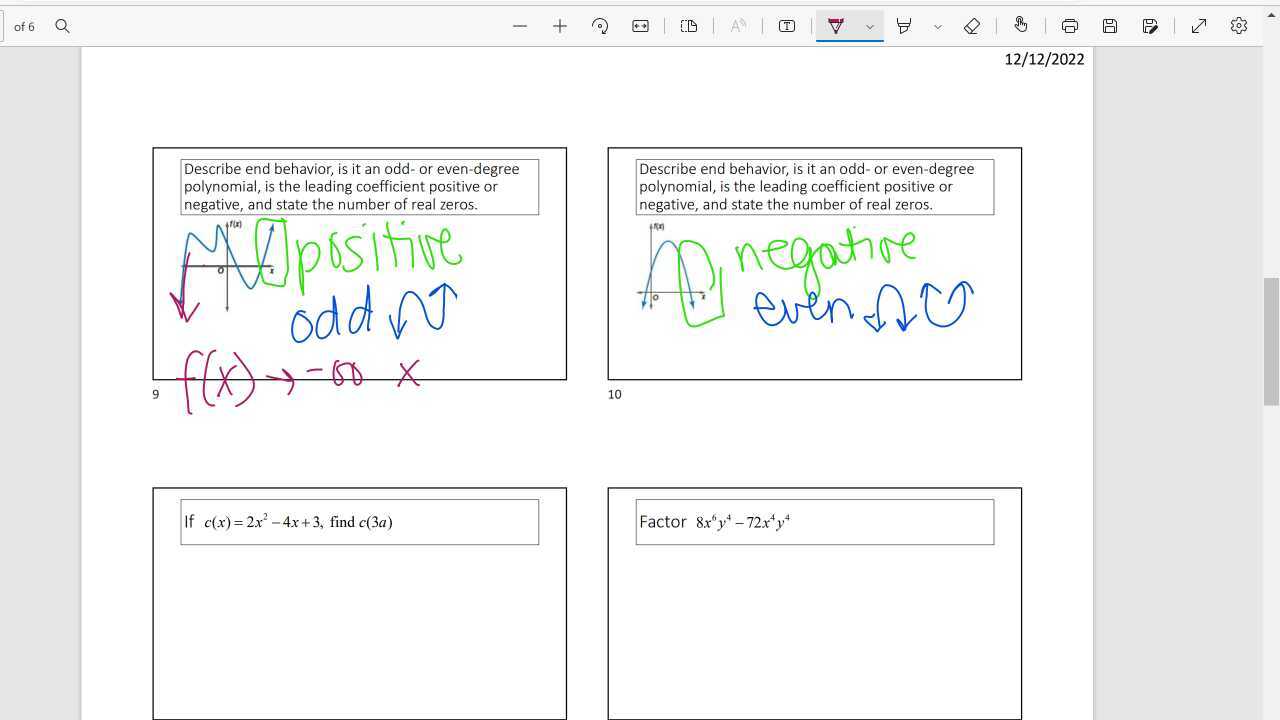Screen dimensions: 1280x720
Task: Select the Draw pen tool
Action: [x=837, y=26]
